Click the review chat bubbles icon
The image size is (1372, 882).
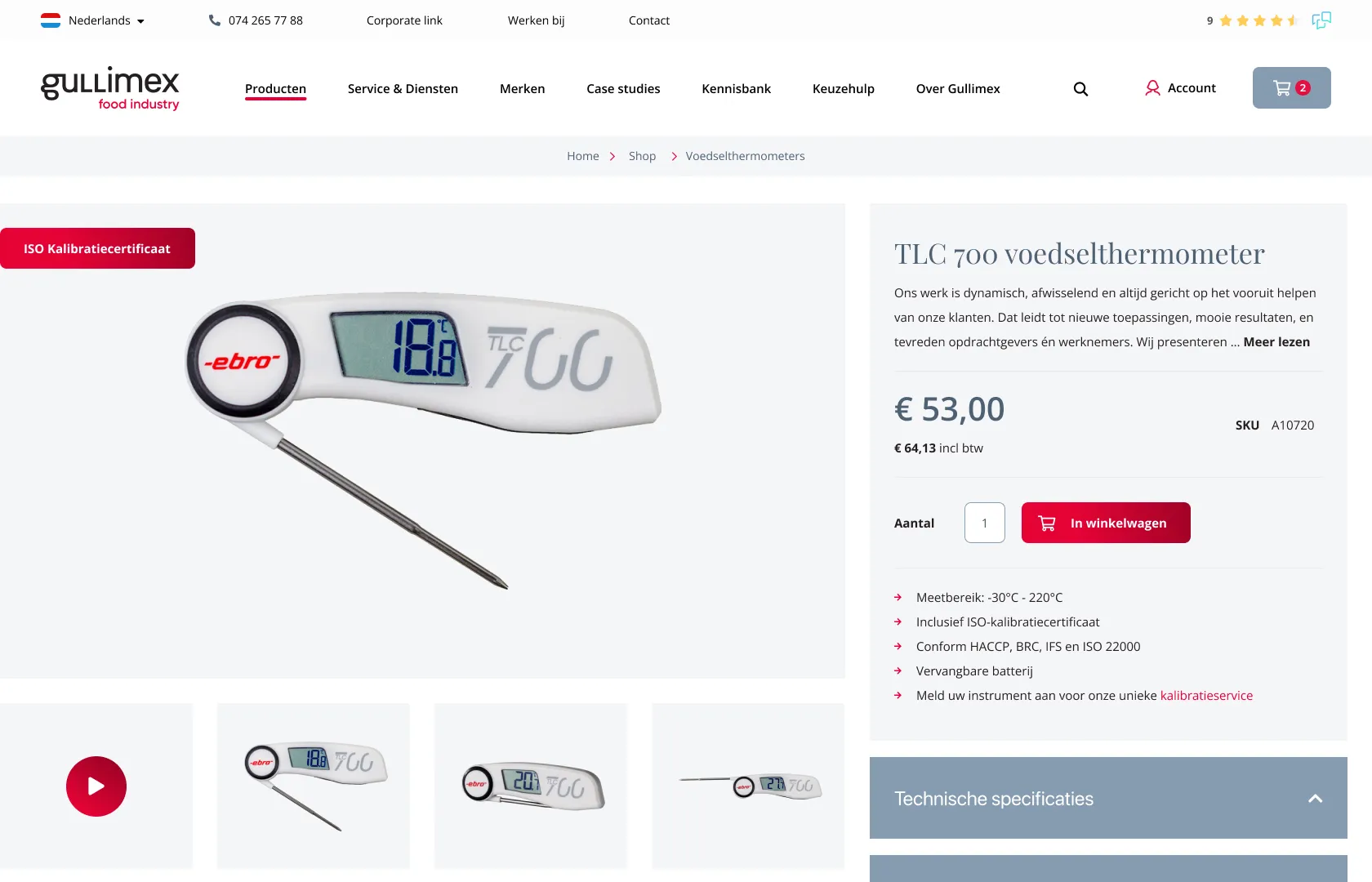point(1321,20)
